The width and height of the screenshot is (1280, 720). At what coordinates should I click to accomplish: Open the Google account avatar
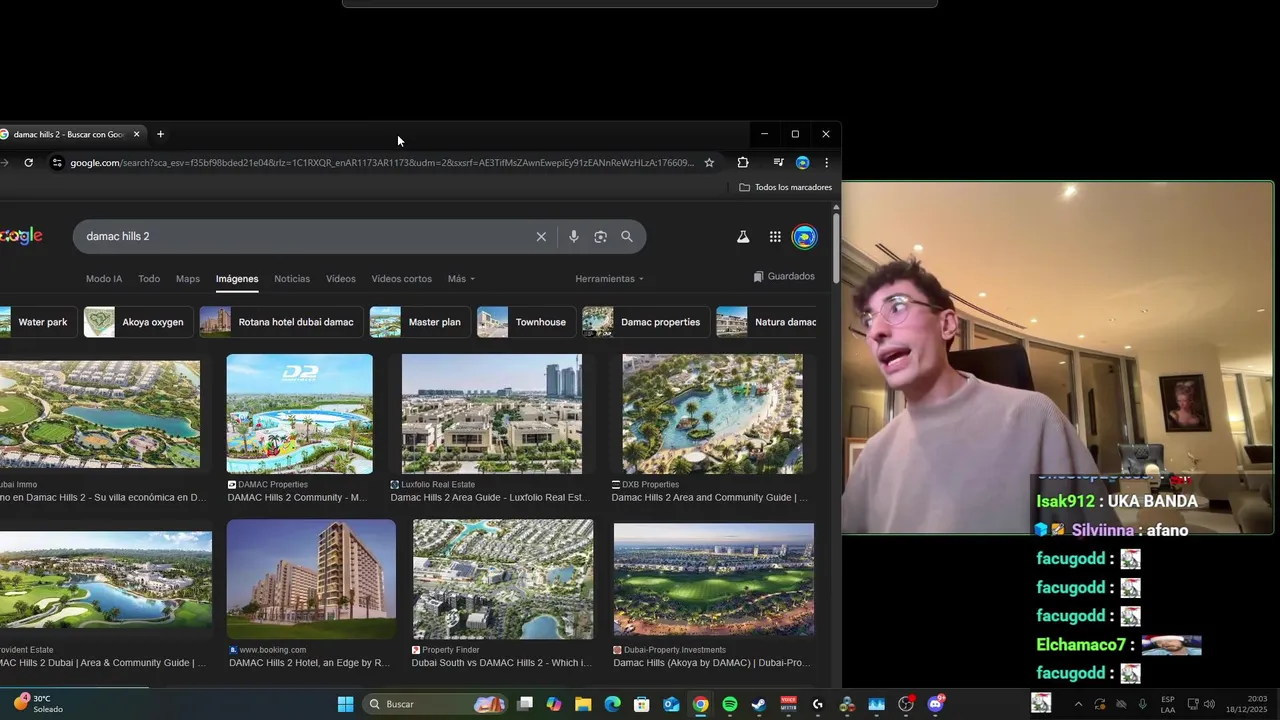coord(804,237)
